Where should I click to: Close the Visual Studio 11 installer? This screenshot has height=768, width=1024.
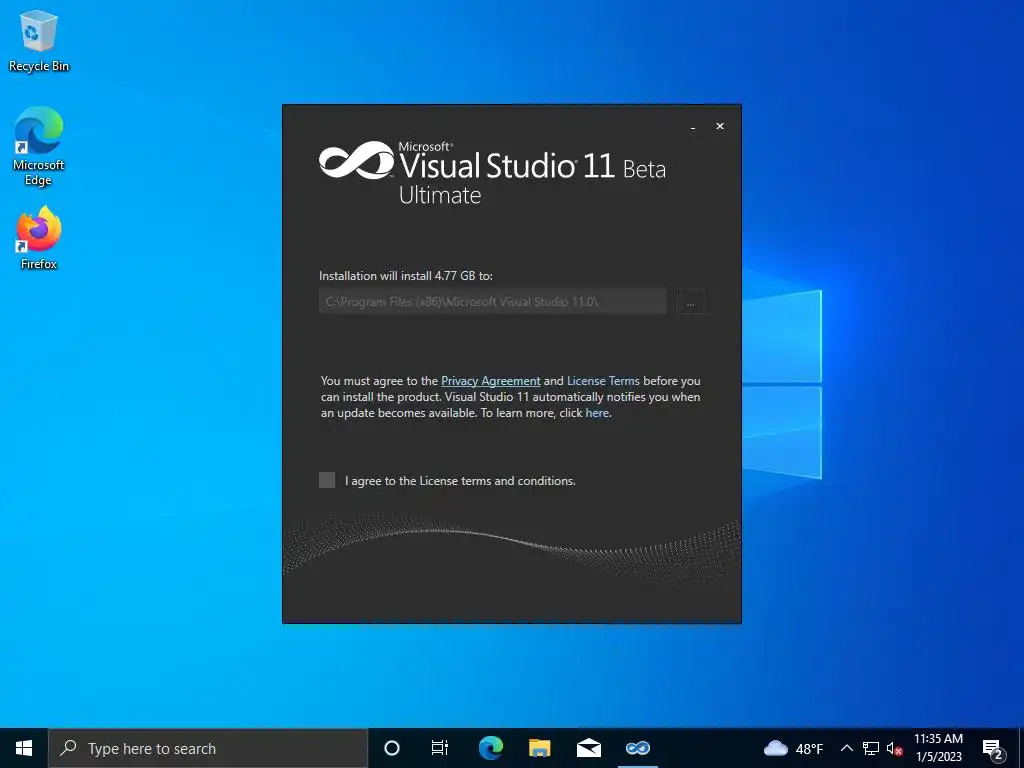pyautogui.click(x=720, y=126)
